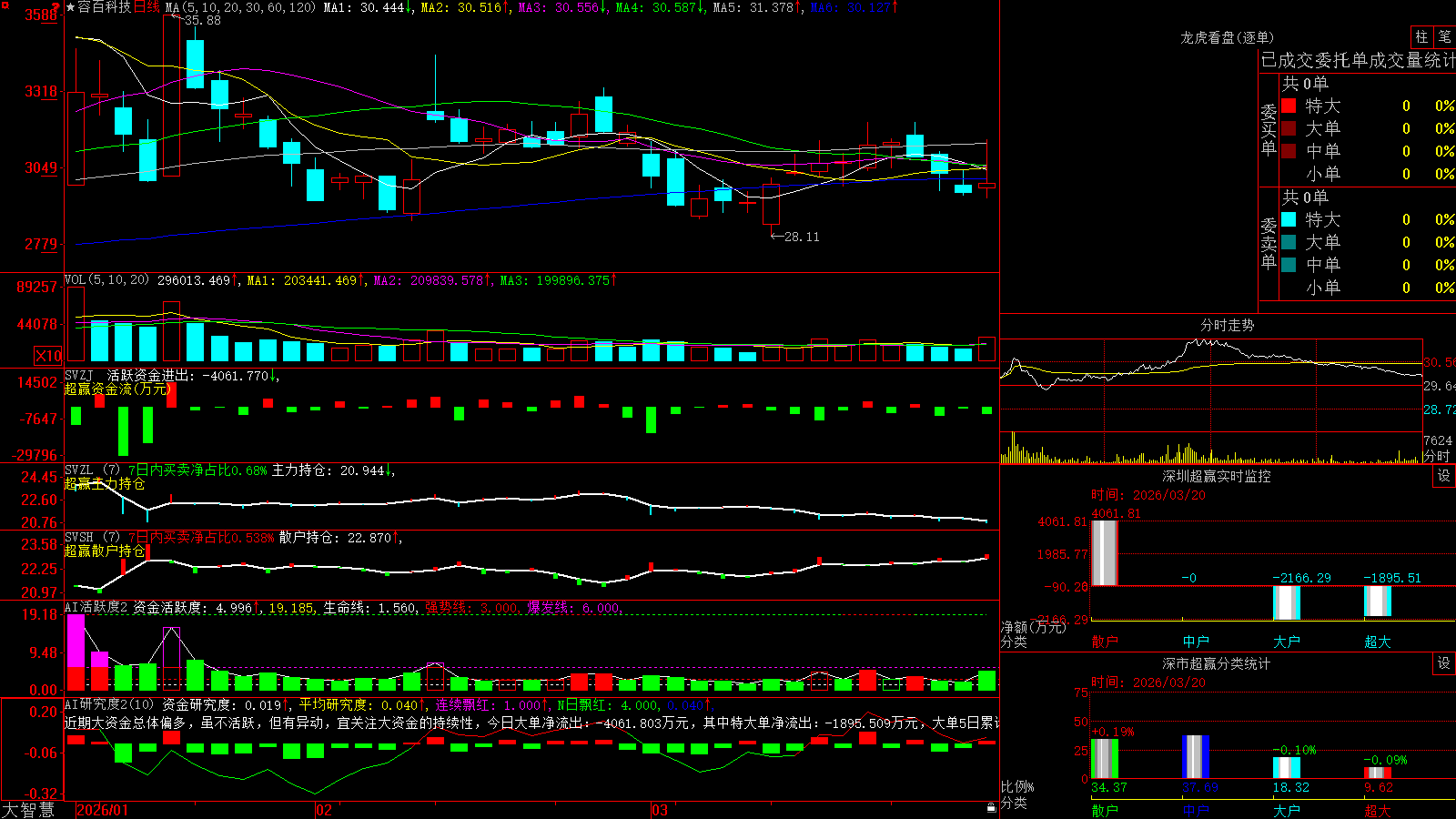Click the 2026/01 date marker on timeline
Screen dimensions: 1456x819
[103, 810]
